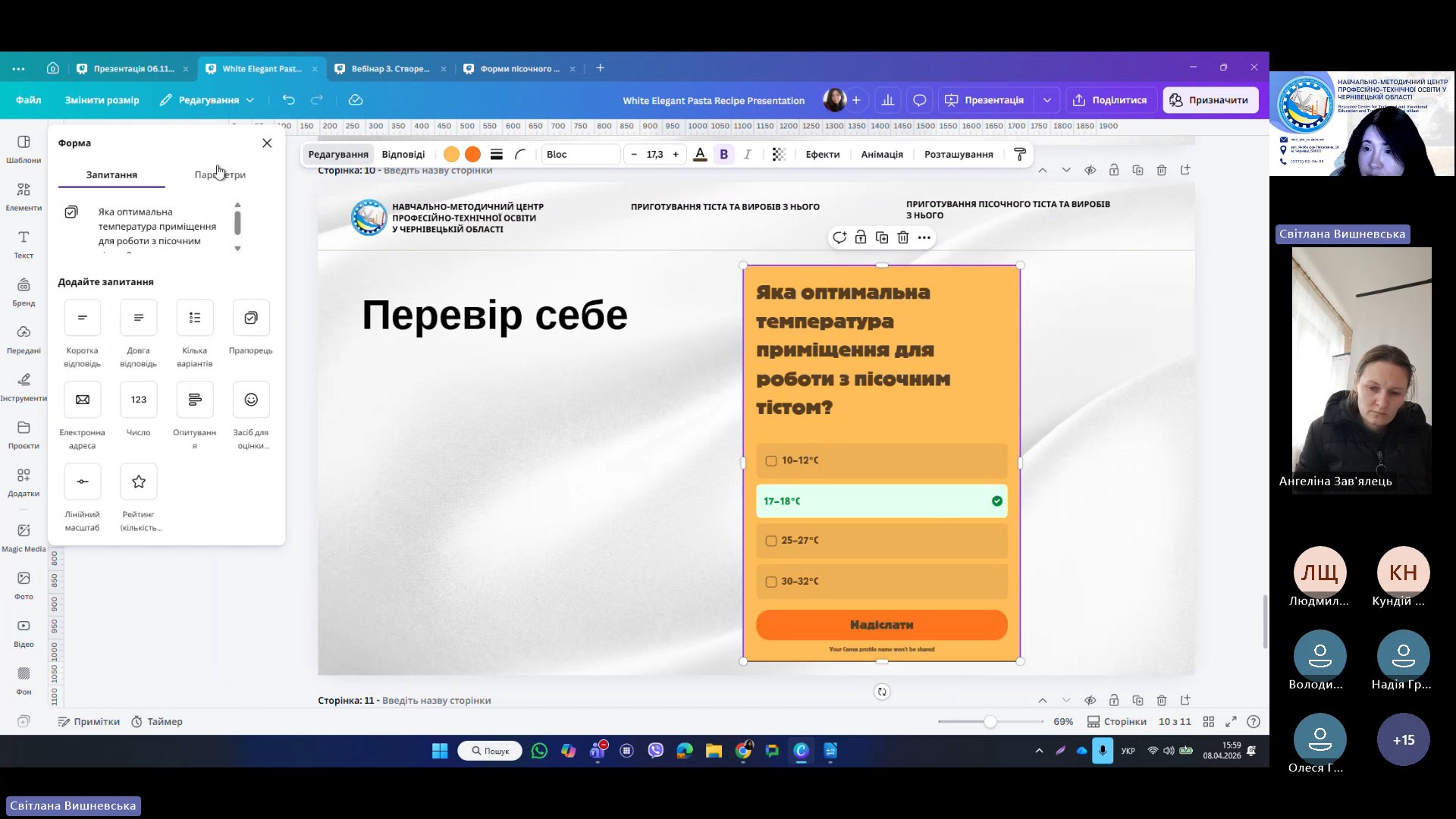The height and width of the screenshot is (819, 1456).
Task: Add a Rating star (Рейтинг) question
Action: [x=138, y=482]
